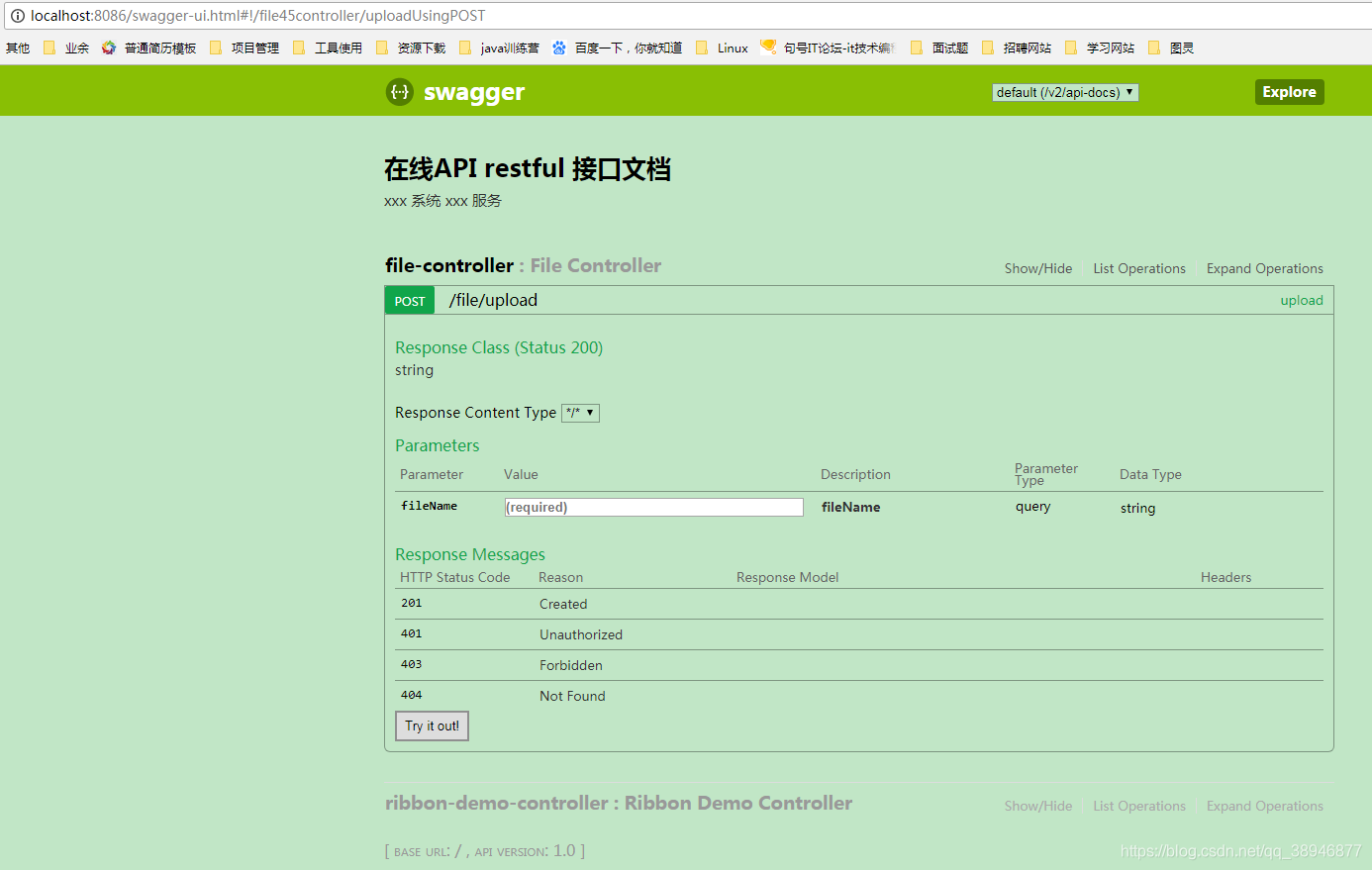
Task: Click Show/Hide for ribbon-demo-controller
Action: (x=1038, y=806)
